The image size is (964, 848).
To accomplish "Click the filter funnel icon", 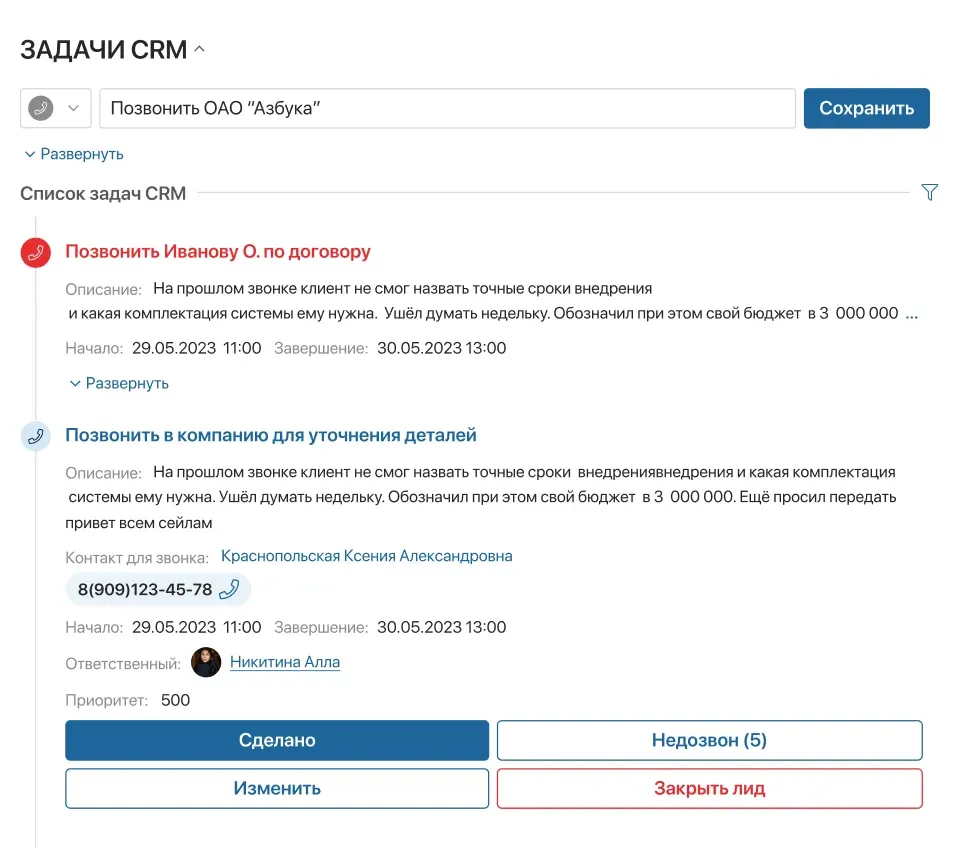I will coord(929,192).
